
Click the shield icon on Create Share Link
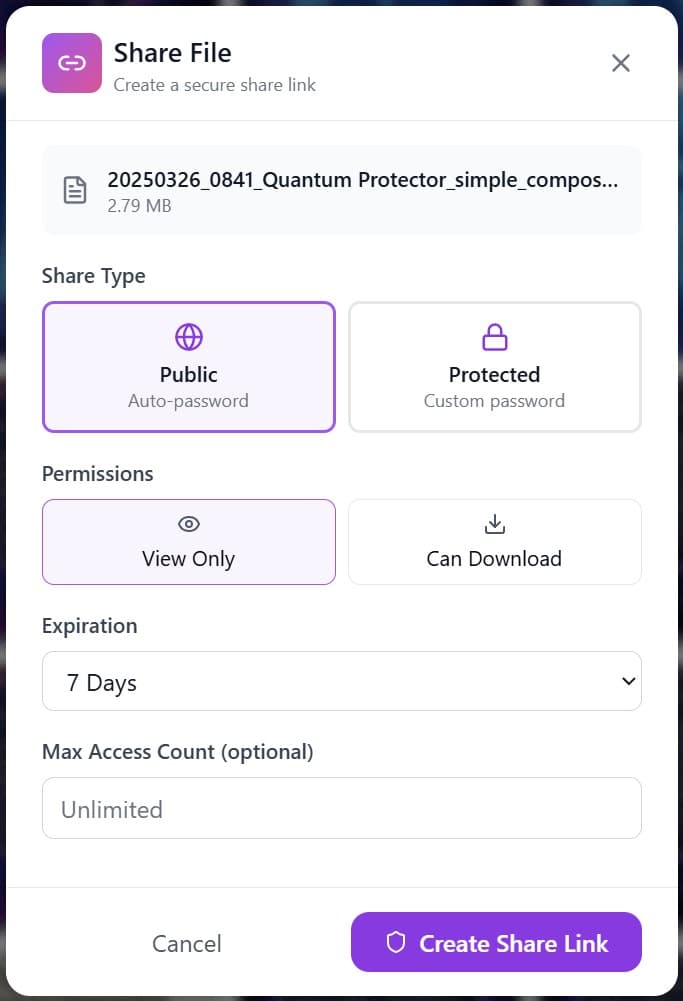396,943
